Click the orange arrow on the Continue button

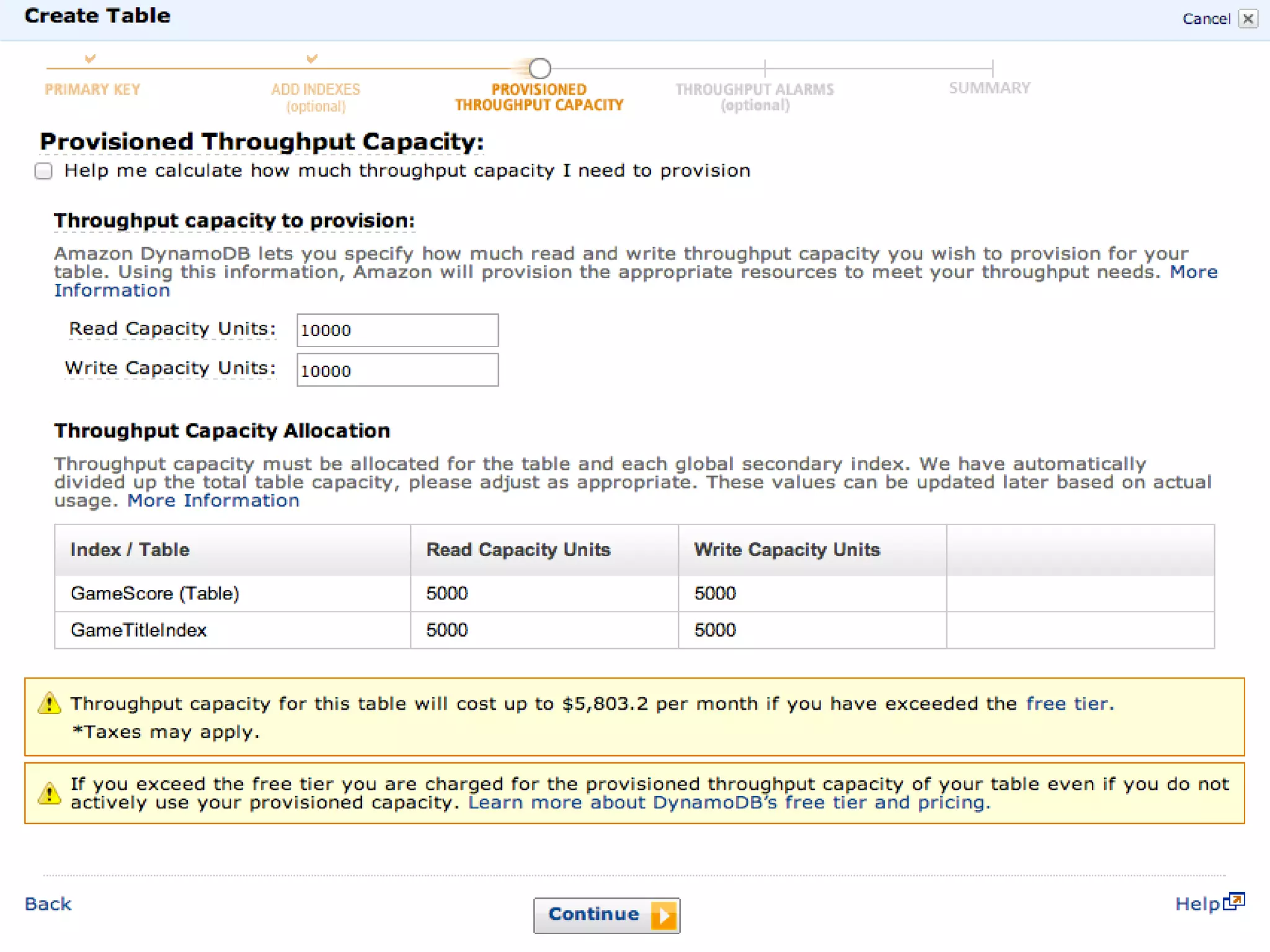pyautogui.click(x=664, y=915)
